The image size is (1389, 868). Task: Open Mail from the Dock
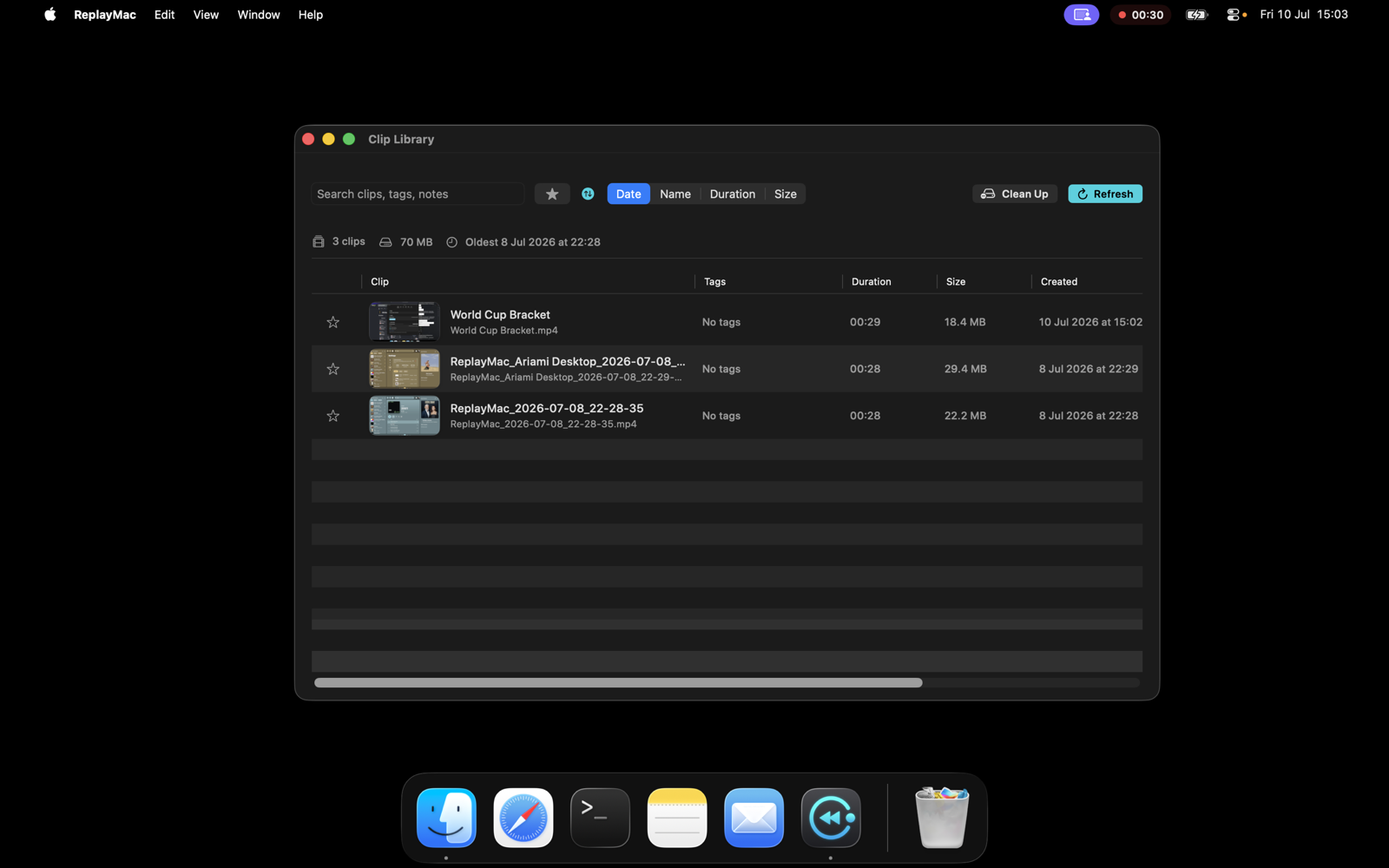pos(754,818)
